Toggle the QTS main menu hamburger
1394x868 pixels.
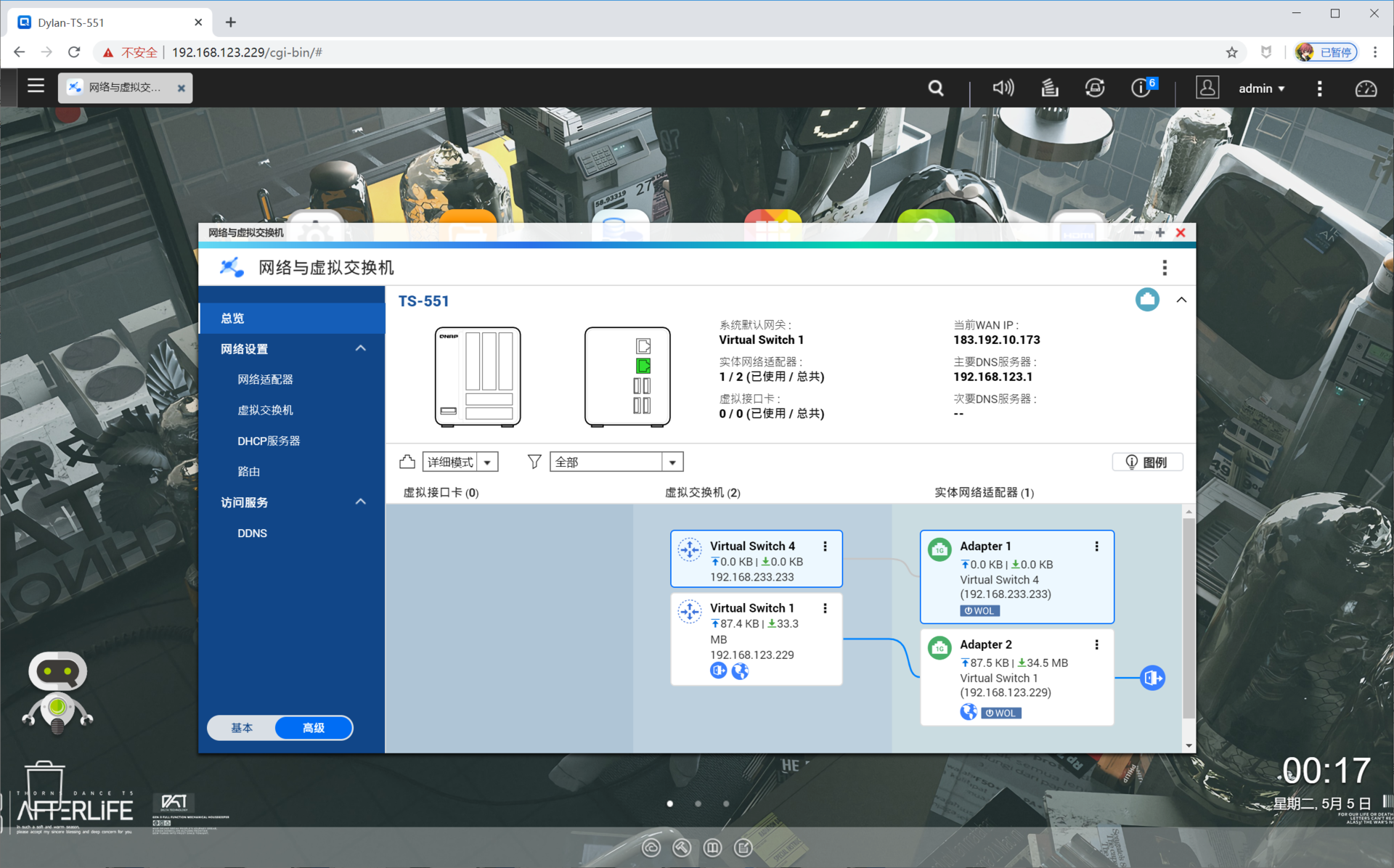36,86
